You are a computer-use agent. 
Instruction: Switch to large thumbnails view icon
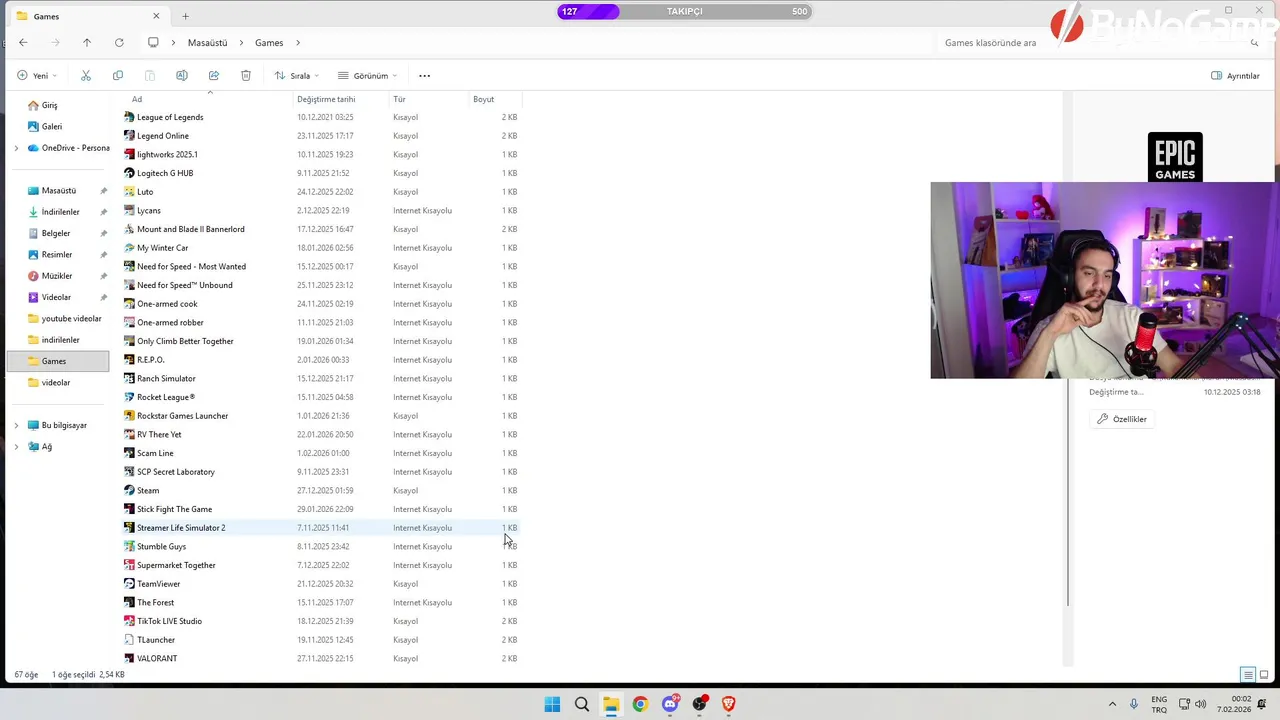(x=1264, y=675)
